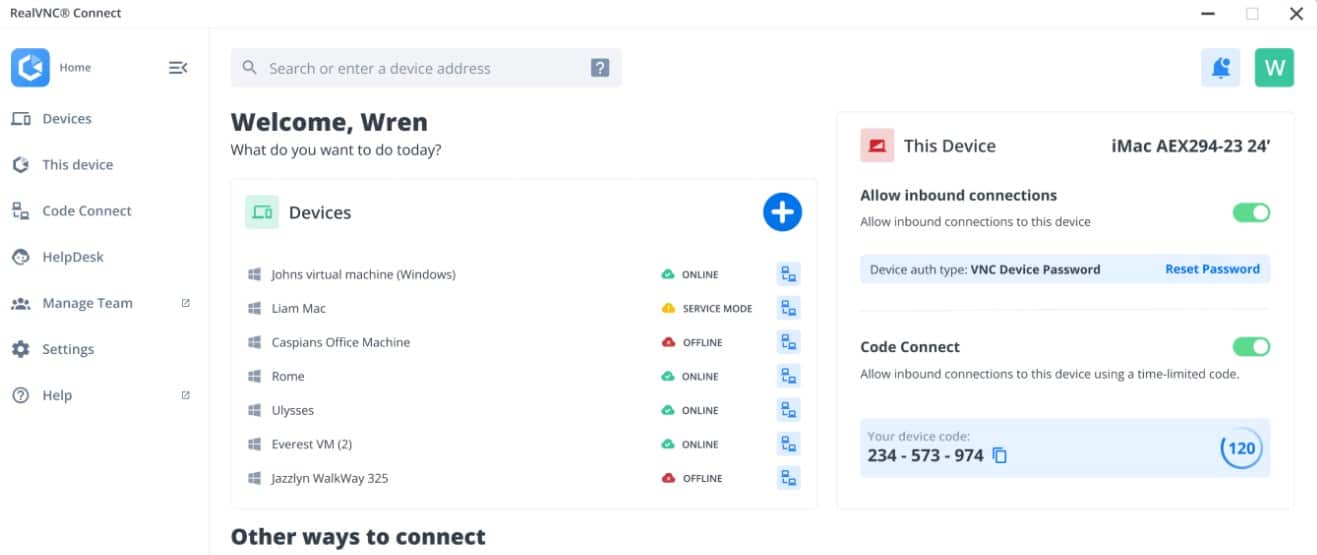The width and height of the screenshot is (1317, 555).
Task: Click the SERVICE MODE status label
Action: pyautogui.click(x=717, y=309)
